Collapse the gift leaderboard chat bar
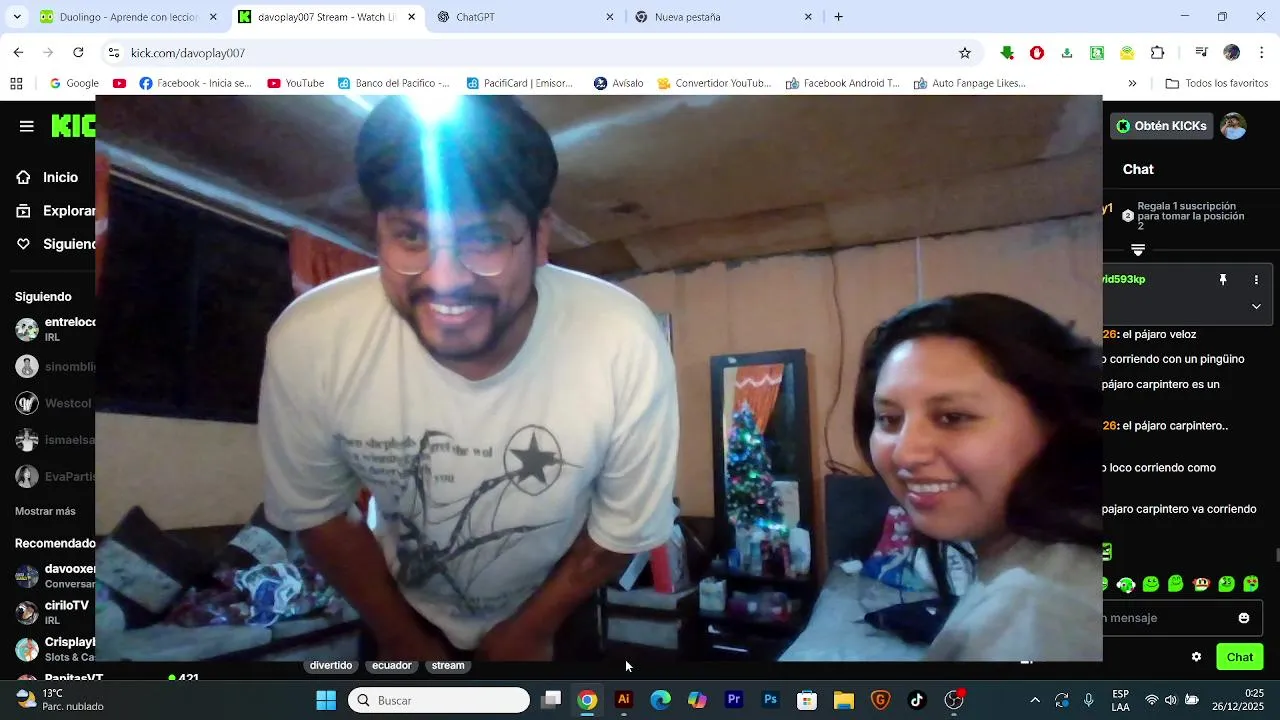1280x720 pixels. click(x=1138, y=249)
